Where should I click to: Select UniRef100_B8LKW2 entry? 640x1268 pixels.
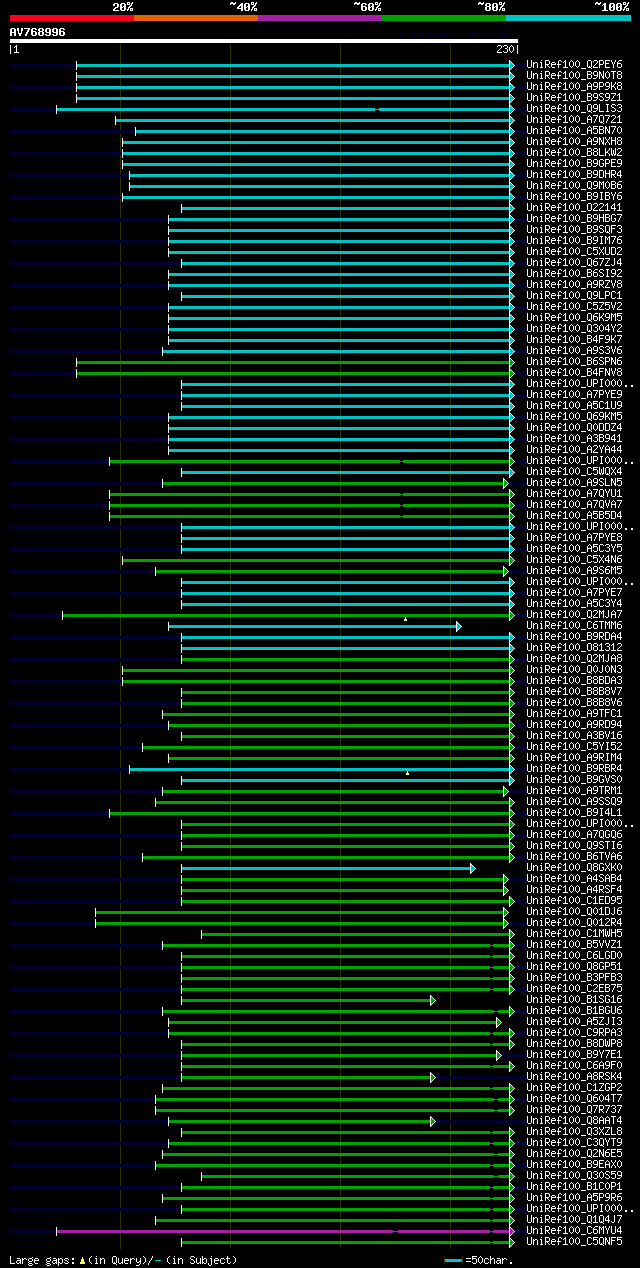click(x=574, y=153)
